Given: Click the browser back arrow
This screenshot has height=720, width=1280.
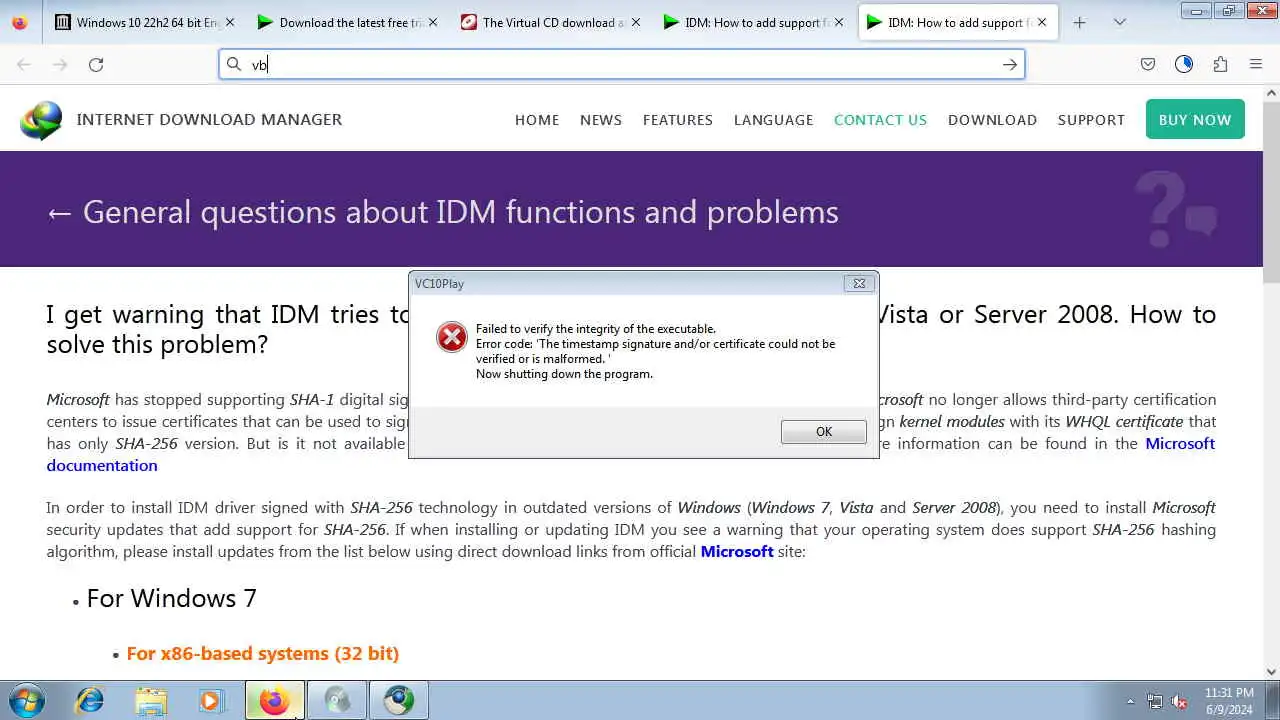Looking at the screenshot, I should click(24, 64).
